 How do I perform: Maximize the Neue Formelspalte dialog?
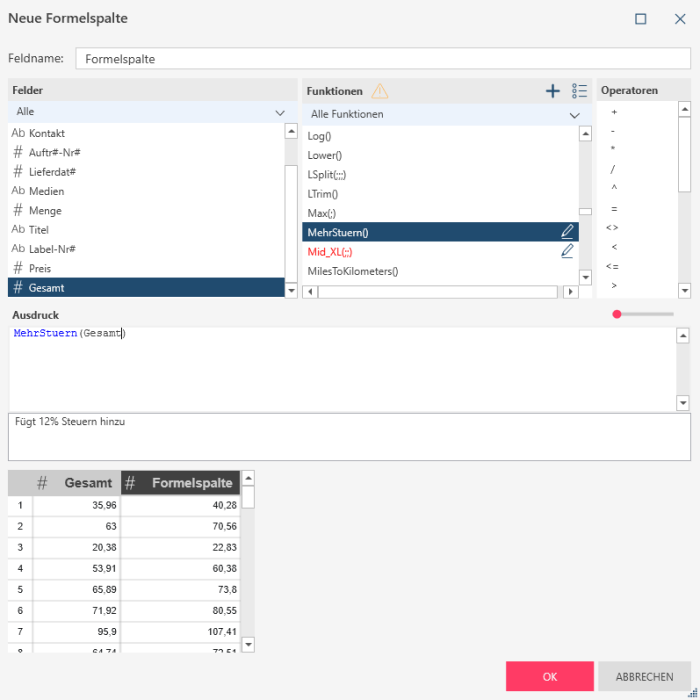[x=641, y=19]
